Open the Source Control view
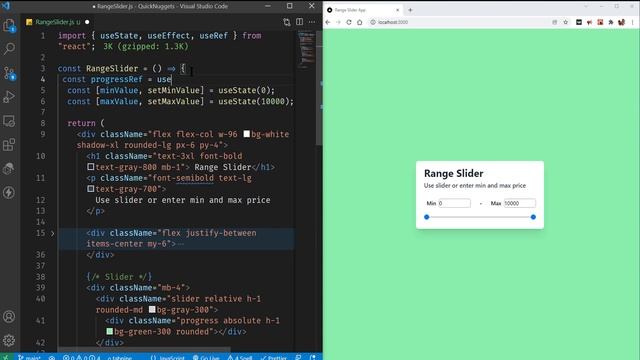640x360 pixels. [x=9, y=73]
